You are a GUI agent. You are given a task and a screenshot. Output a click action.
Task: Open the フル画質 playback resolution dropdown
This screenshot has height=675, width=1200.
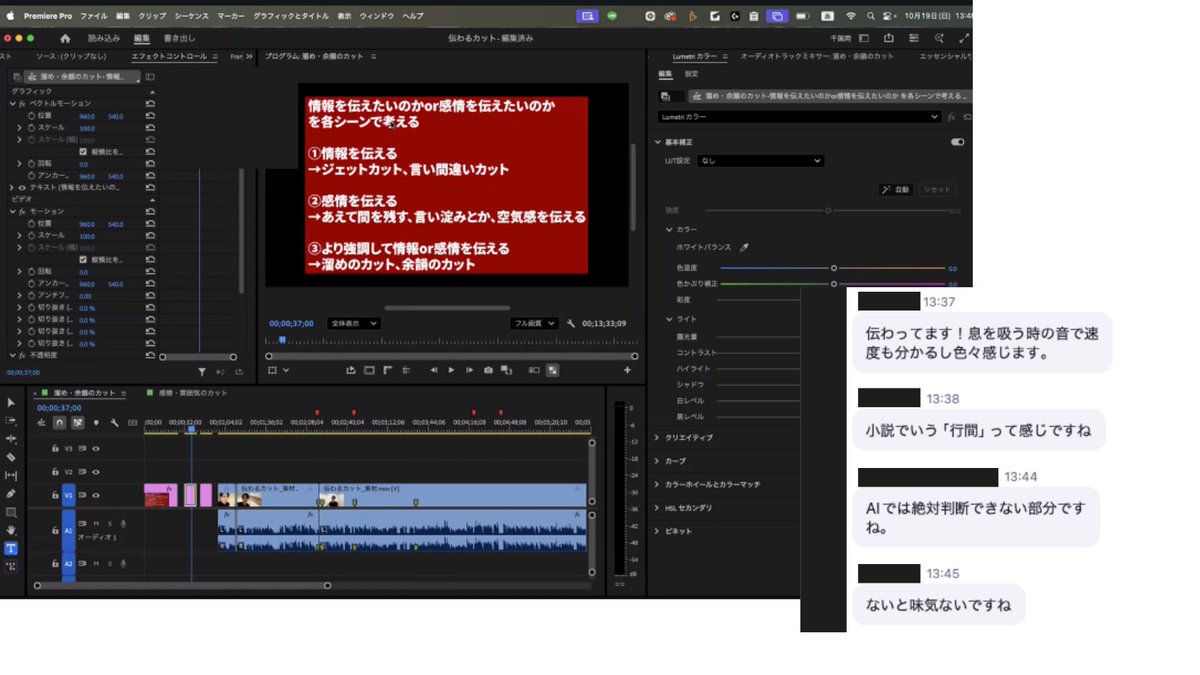coord(534,323)
